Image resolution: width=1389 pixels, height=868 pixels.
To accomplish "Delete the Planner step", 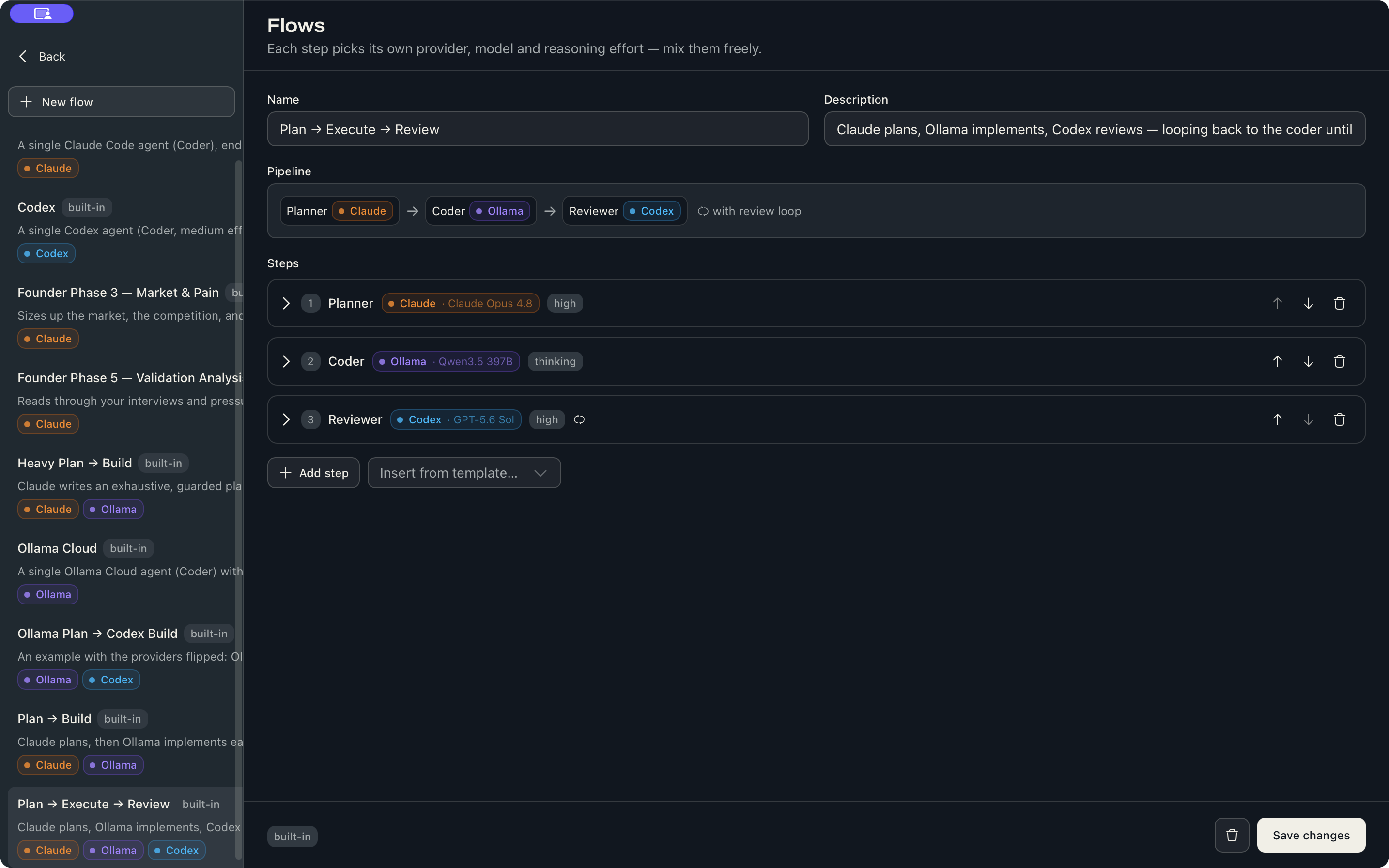I will click(x=1339, y=303).
